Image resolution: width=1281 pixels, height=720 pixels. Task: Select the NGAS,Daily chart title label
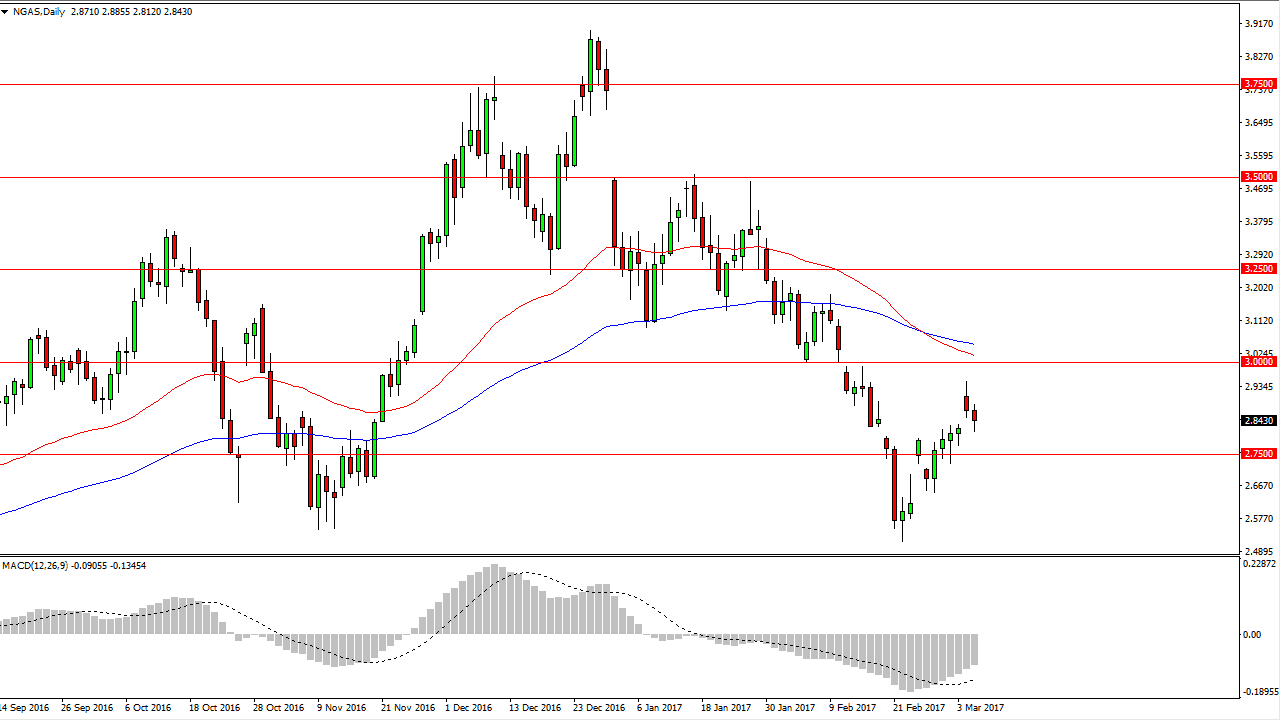pos(37,10)
